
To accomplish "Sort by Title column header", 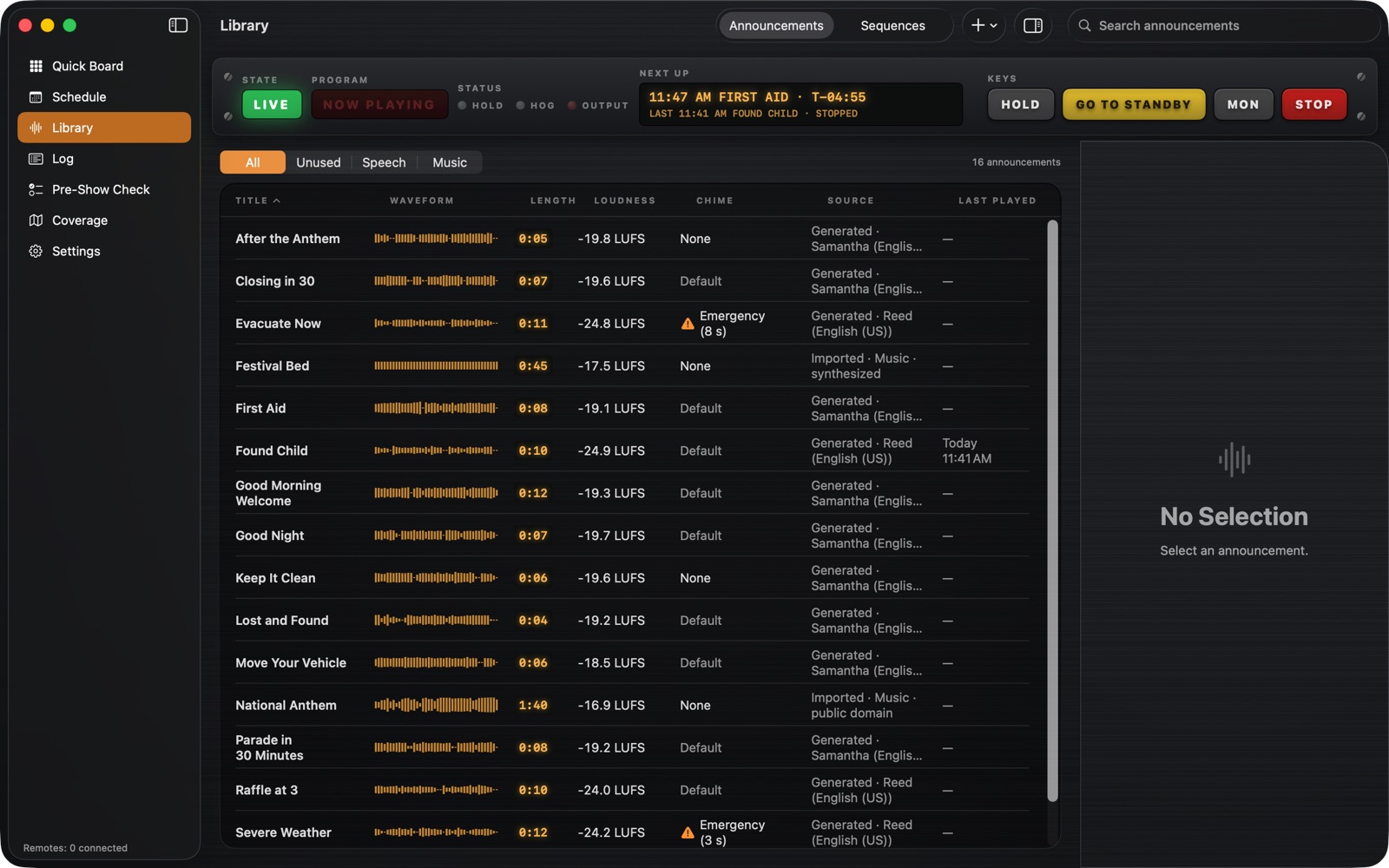I will point(258,201).
